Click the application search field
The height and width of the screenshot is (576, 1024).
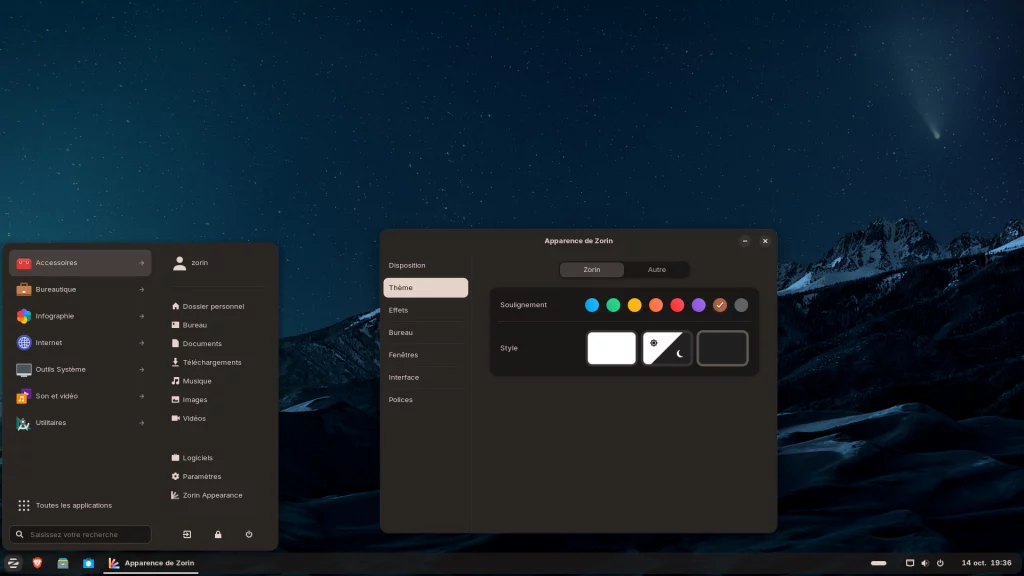(x=82, y=535)
